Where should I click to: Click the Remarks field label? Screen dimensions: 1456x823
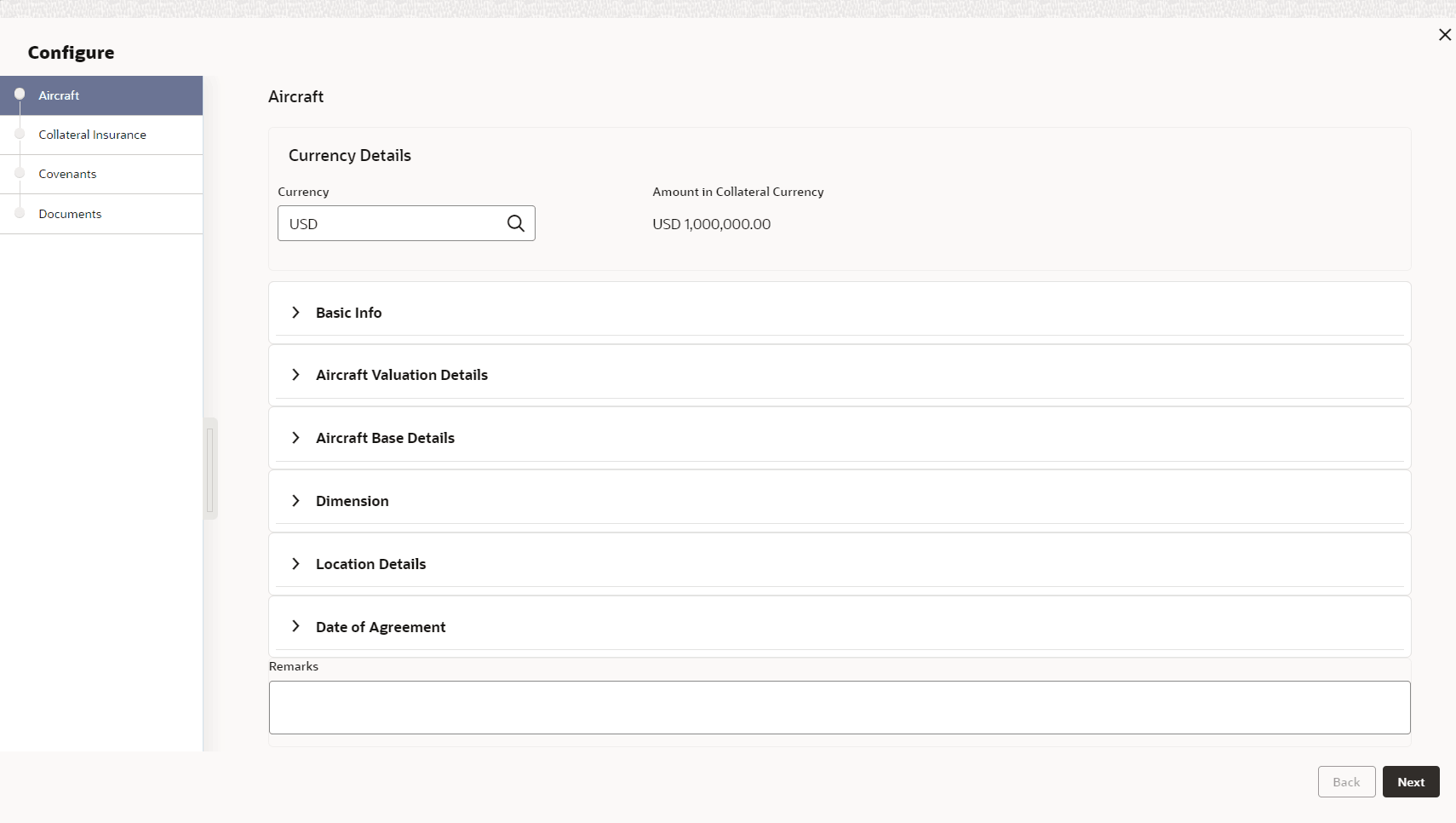[x=294, y=666]
